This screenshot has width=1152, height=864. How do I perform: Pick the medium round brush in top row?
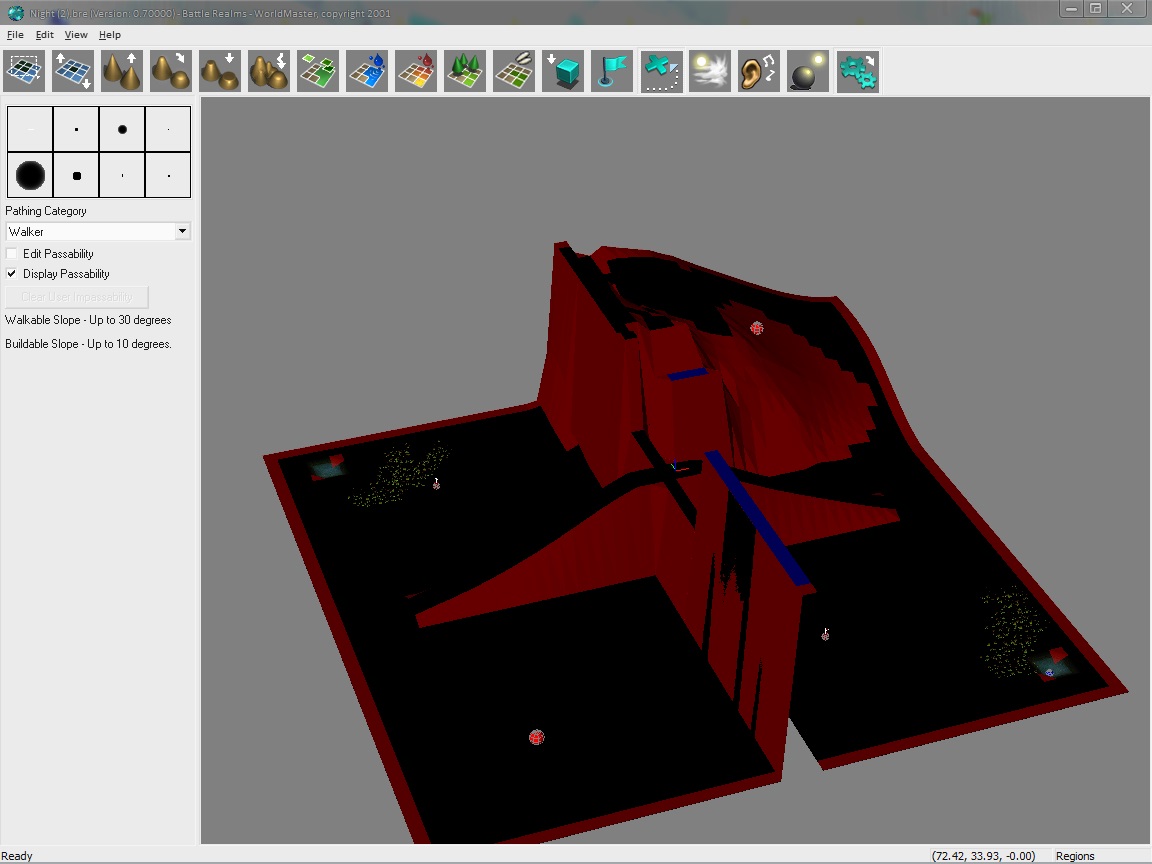tap(122, 129)
